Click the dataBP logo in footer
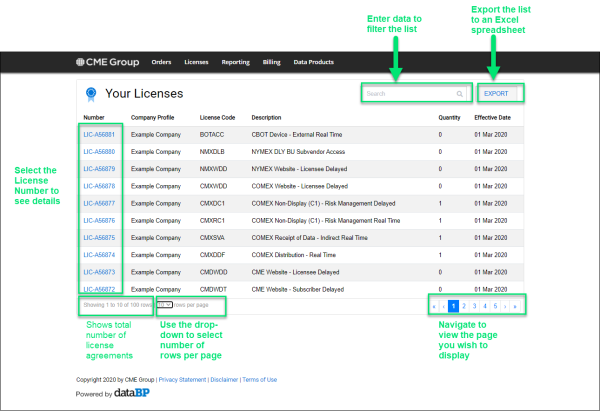This screenshot has width=600, height=411. (116, 394)
